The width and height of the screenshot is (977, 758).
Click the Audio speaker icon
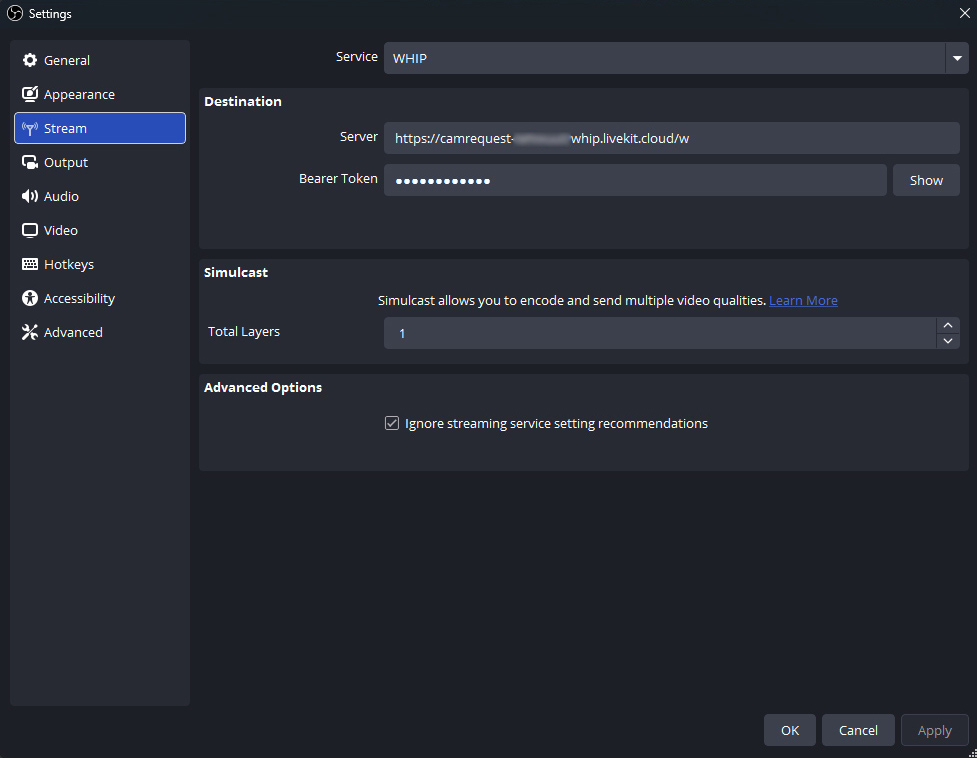(x=30, y=196)
